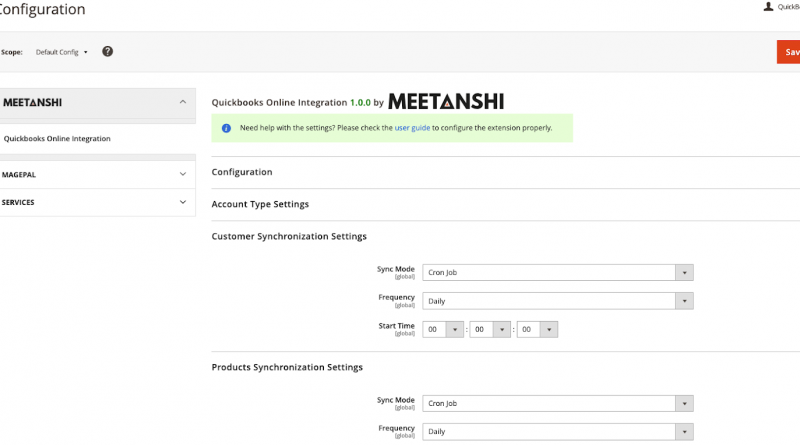Image resolution: width=800 pixels, height=445 pixels.
Task: Click the orange Save Config button
Action: [788, 52]
